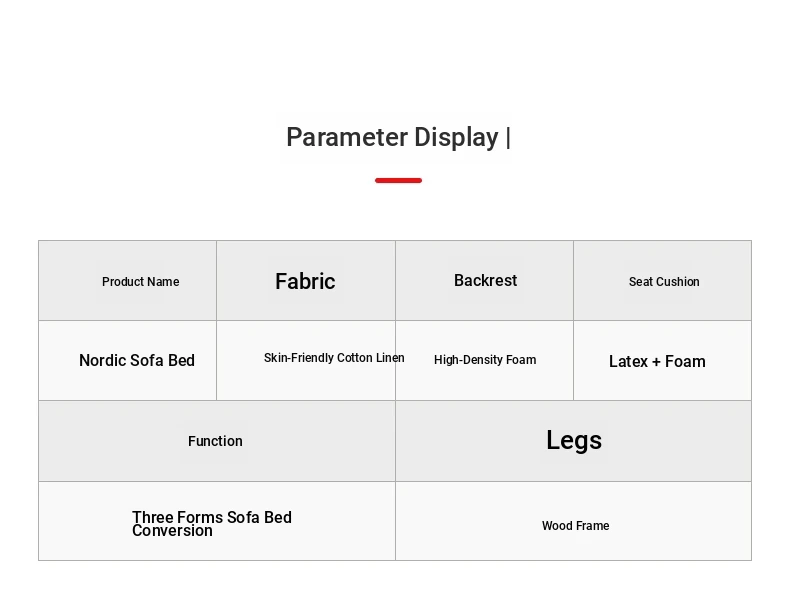This screenshot has width=790, height=592.
Task: Click the word Display in the title
Action: 456,138
